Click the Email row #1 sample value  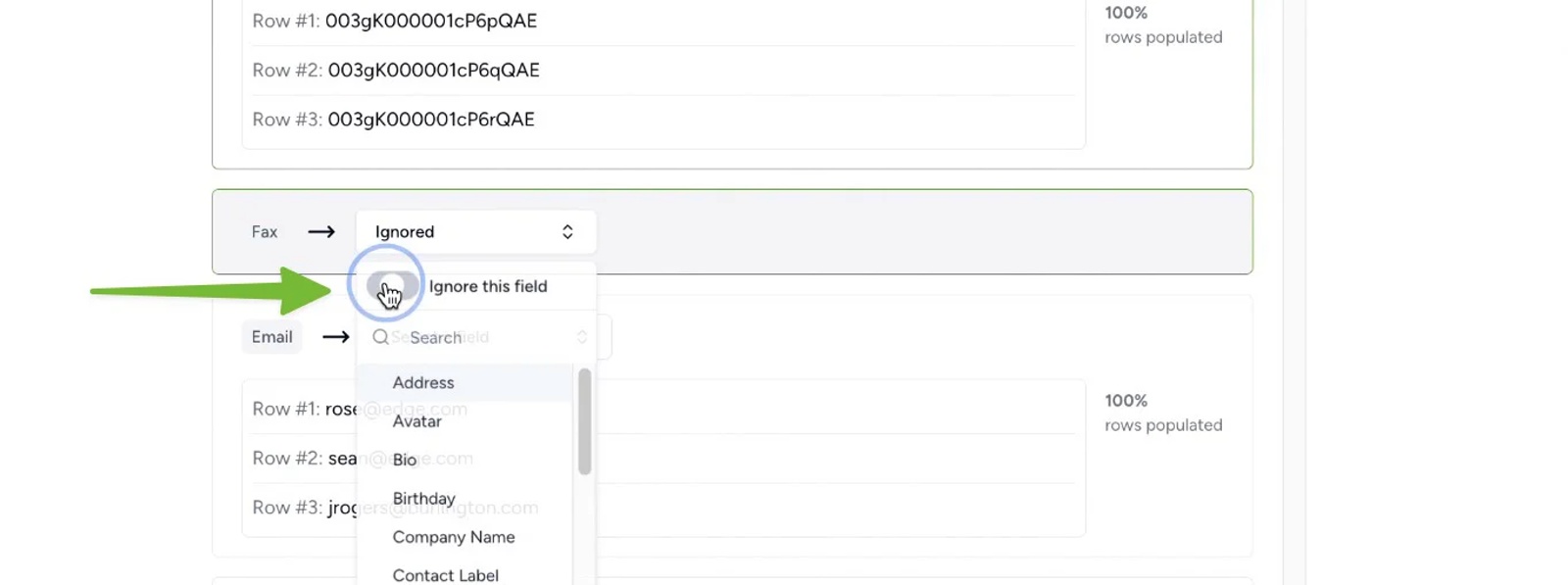pos(396,410)
